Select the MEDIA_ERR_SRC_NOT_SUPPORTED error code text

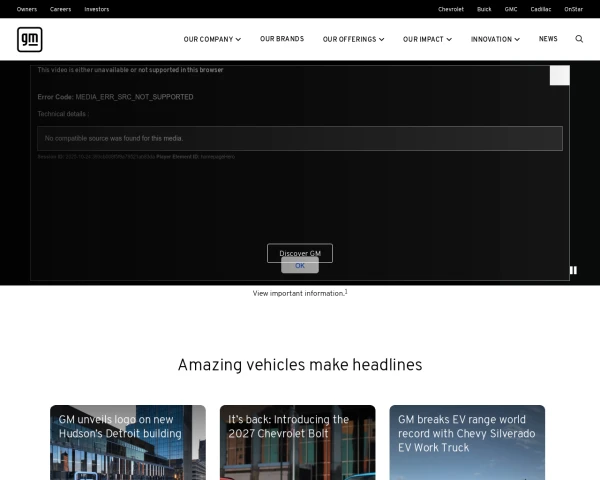[x=134, y=97]
